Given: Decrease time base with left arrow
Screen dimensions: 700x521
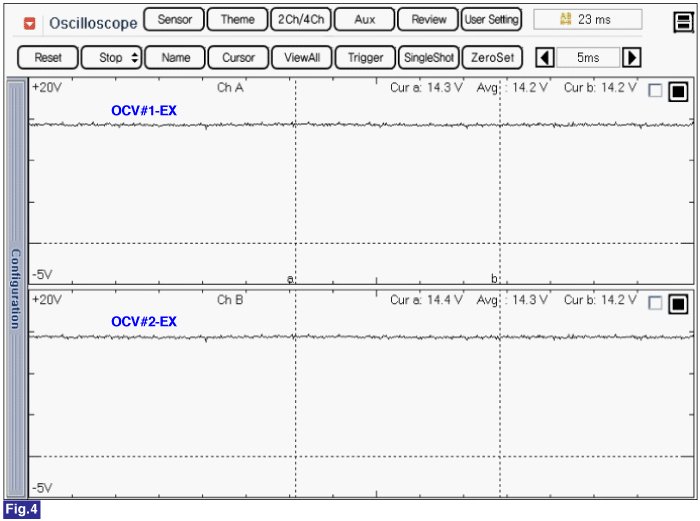Looking at the screenshot, I should [x=545, y=58].
